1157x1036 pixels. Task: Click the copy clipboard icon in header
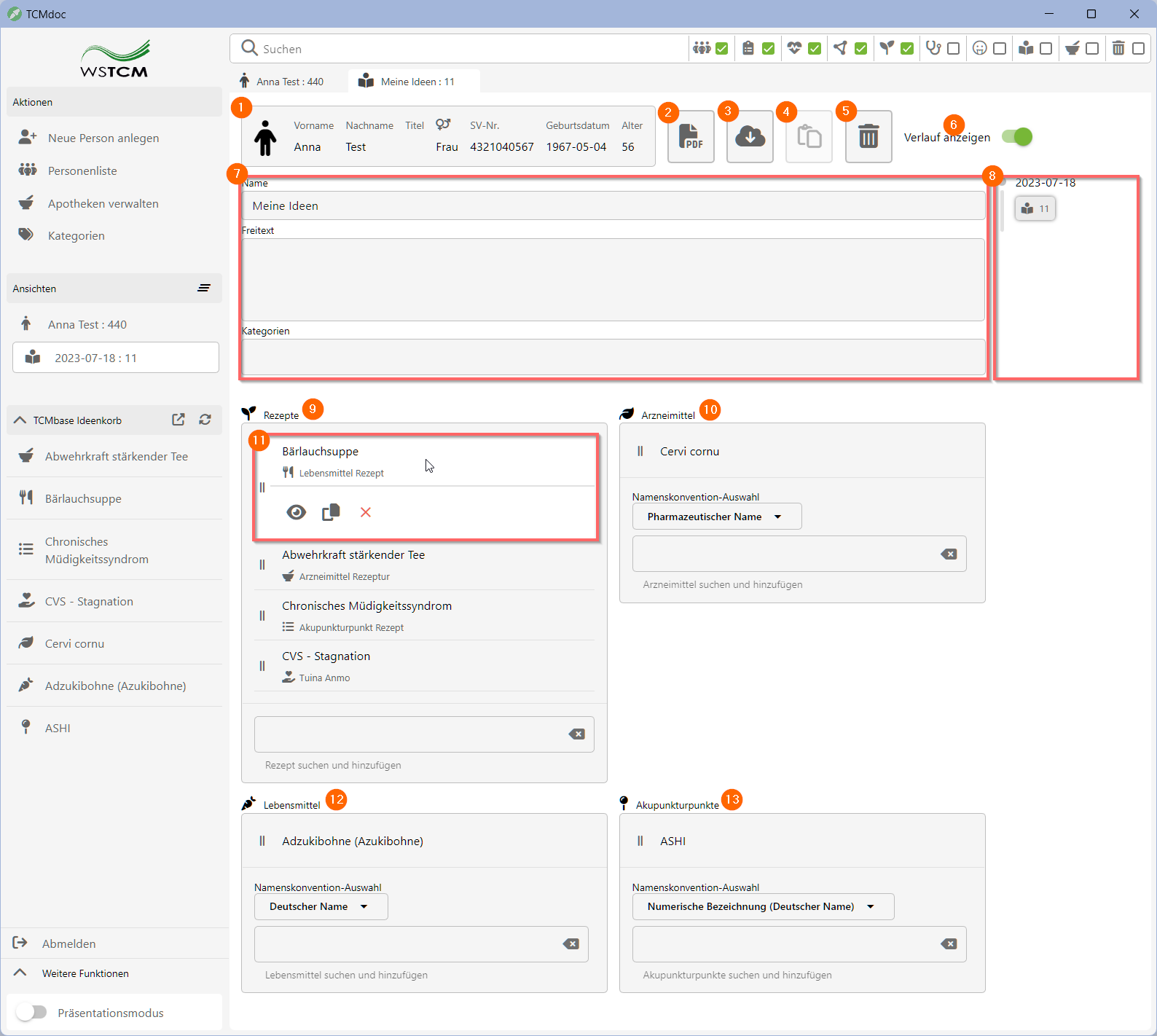pos(809,136)
